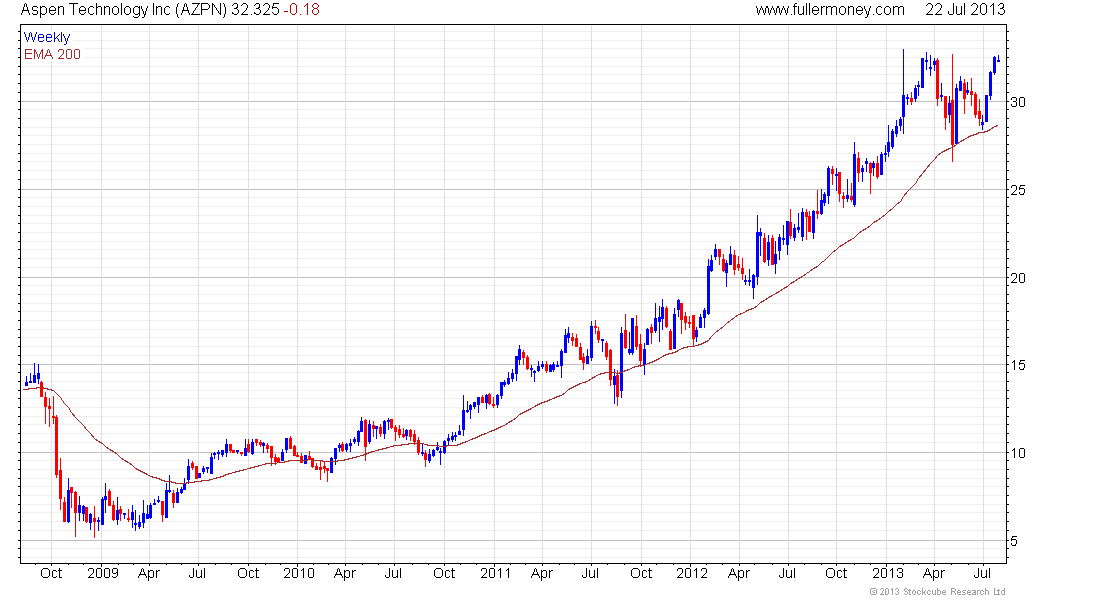Click the price change value -0.18

tap(302, 10)
